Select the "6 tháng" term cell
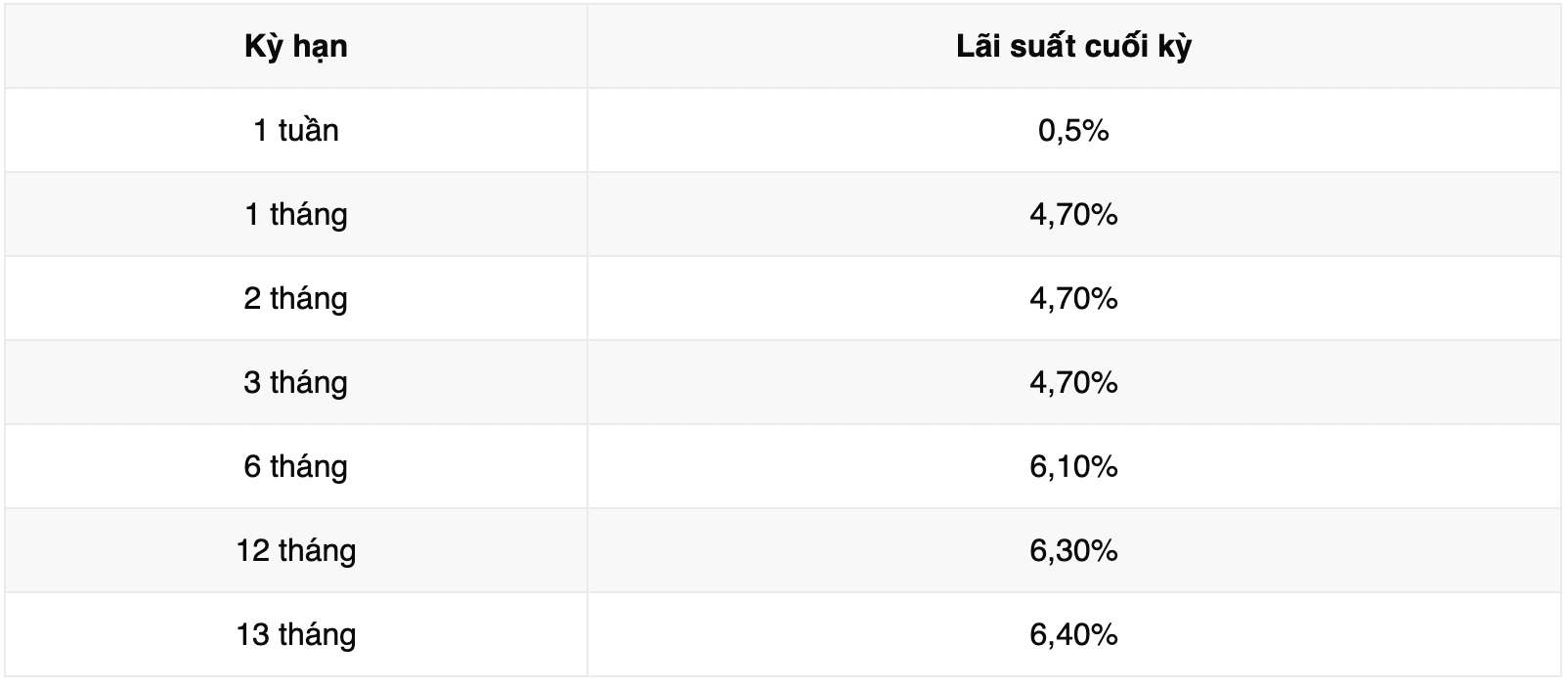The height and width of the screenshot is (686, 1568). coord(295,467)
